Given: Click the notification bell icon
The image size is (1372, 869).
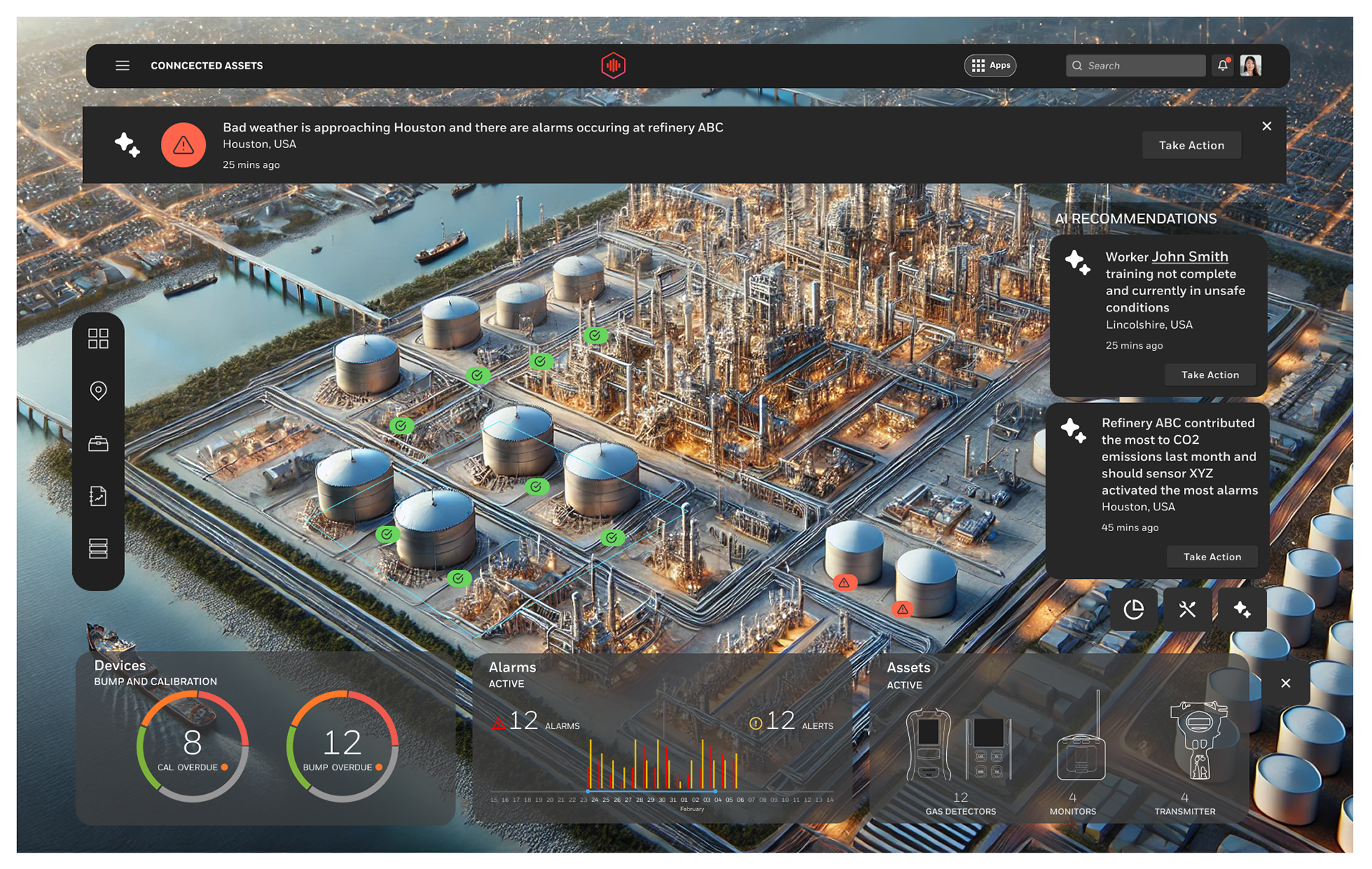Looking at the screenshot, I should click(1223, 66).
